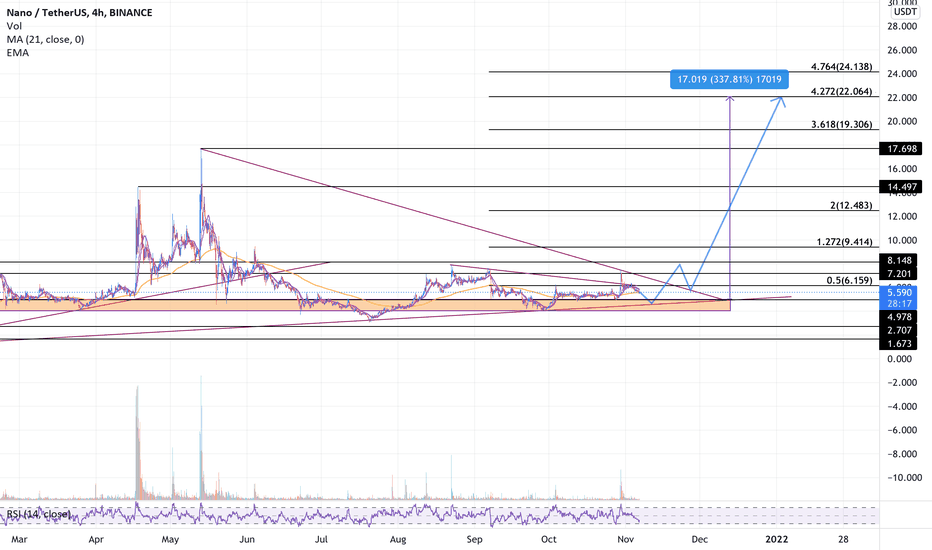
Task: Click the 17.698 price line tag
Action: [900, 149]
